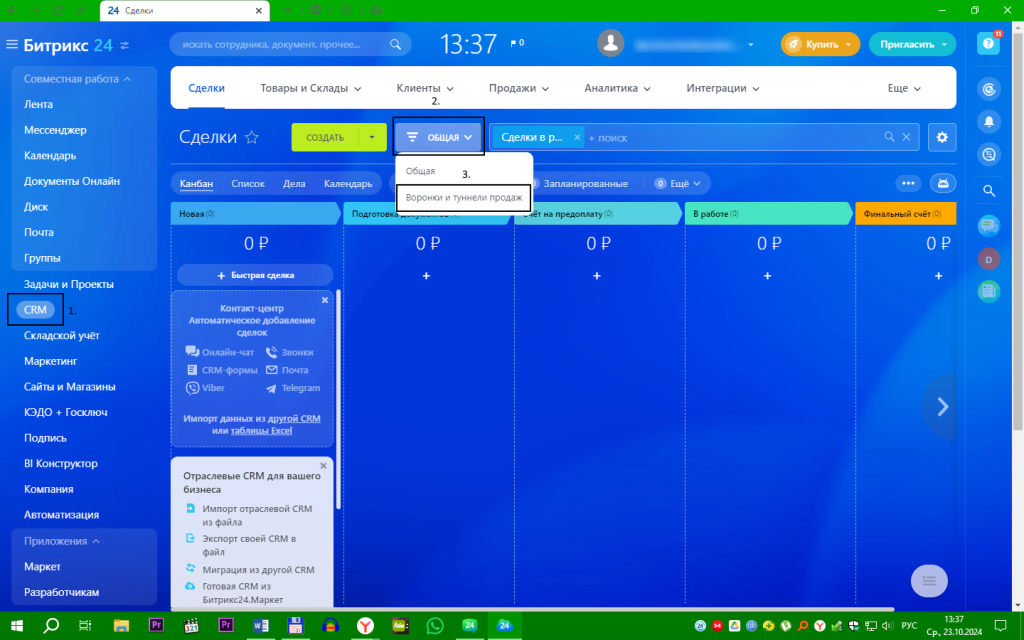The height and width of the screenshot is (640, 1024).
Task: Open the help question mark icon
Action: pos(988,44)
